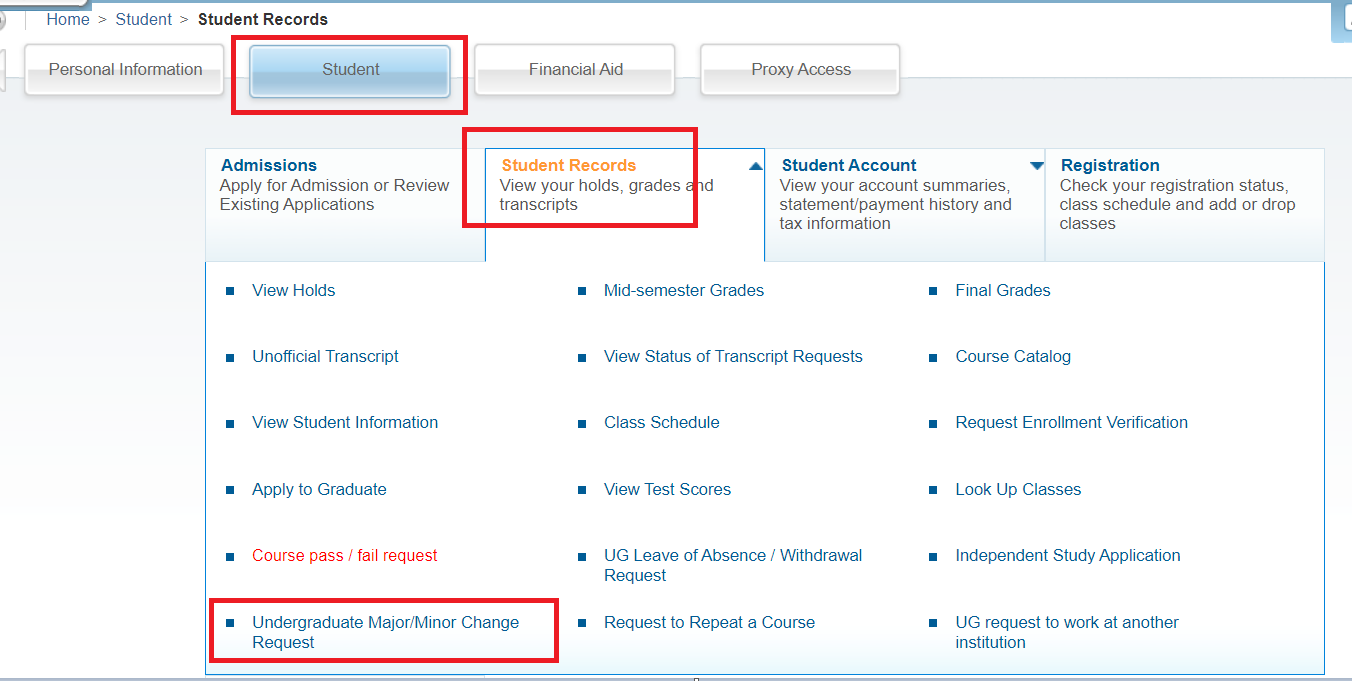Open Request to Repeat a Course
The image size is (1352, 681).
click(x=709, y=622)
